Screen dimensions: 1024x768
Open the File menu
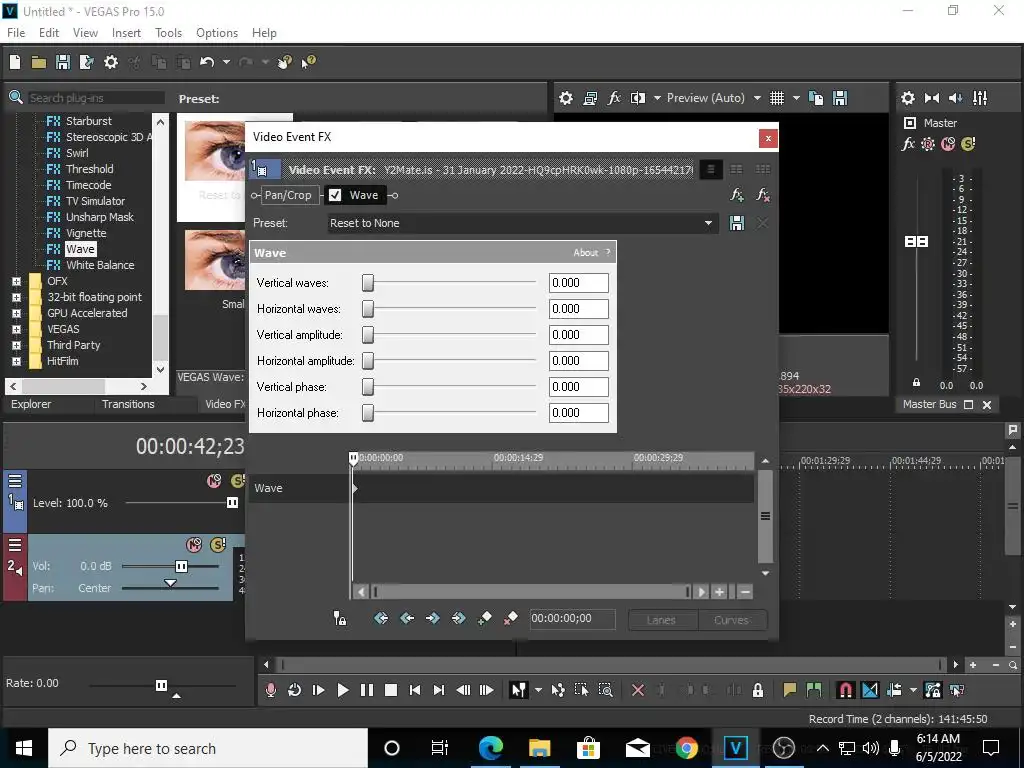click(16, 33)
